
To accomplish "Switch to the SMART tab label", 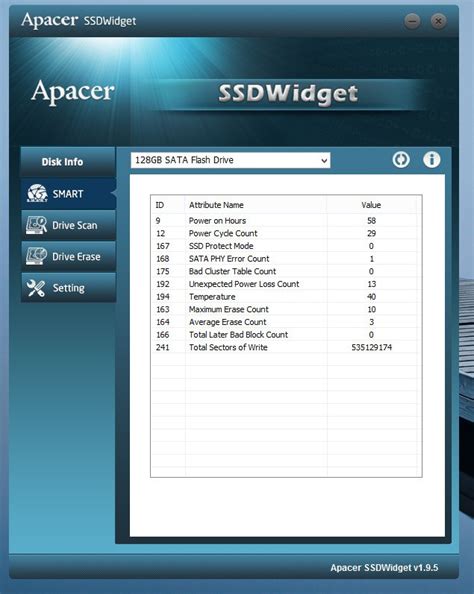I will [68, 194].
